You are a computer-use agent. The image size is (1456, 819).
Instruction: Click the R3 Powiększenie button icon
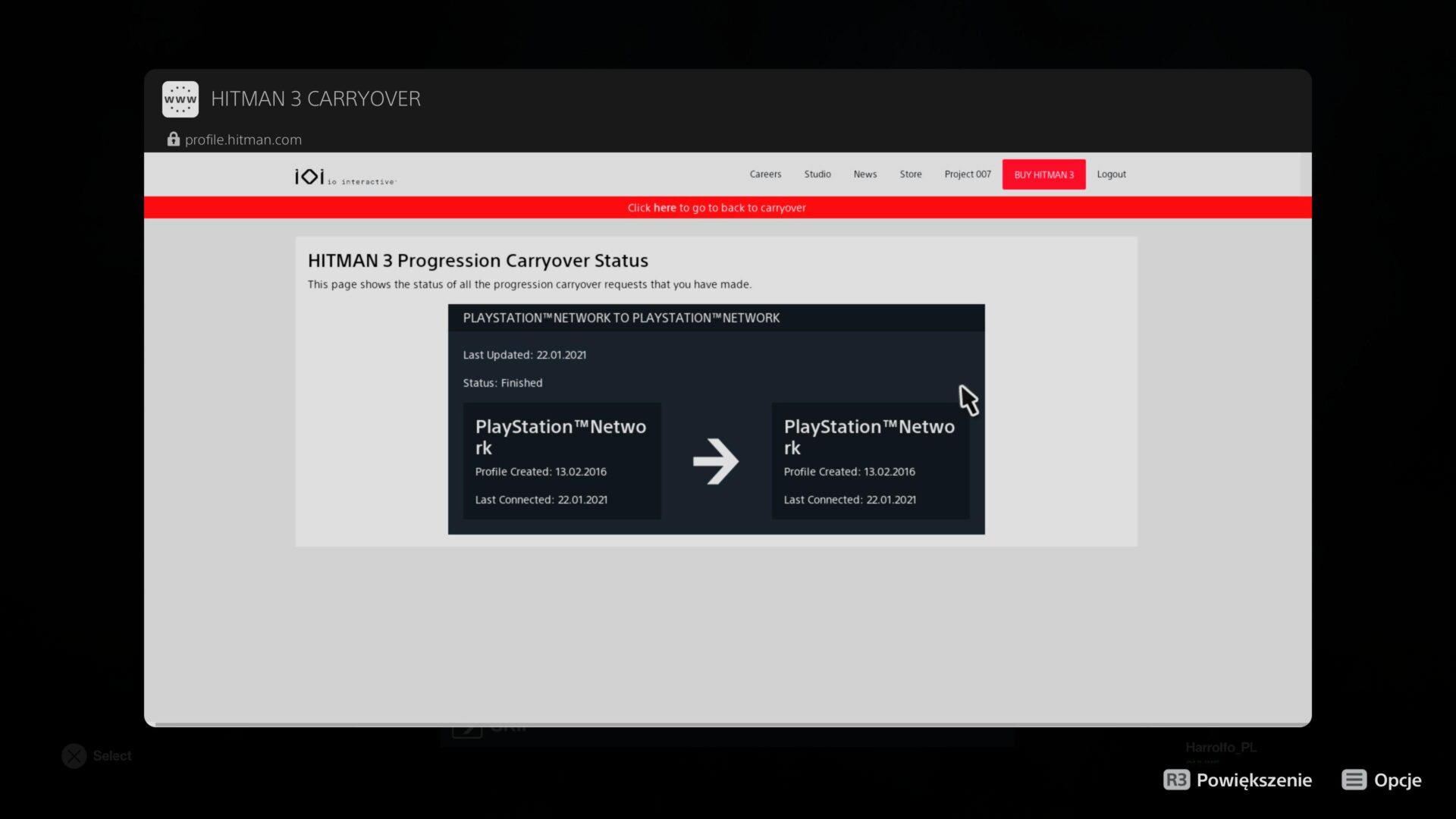click(x=1176, y=780)
